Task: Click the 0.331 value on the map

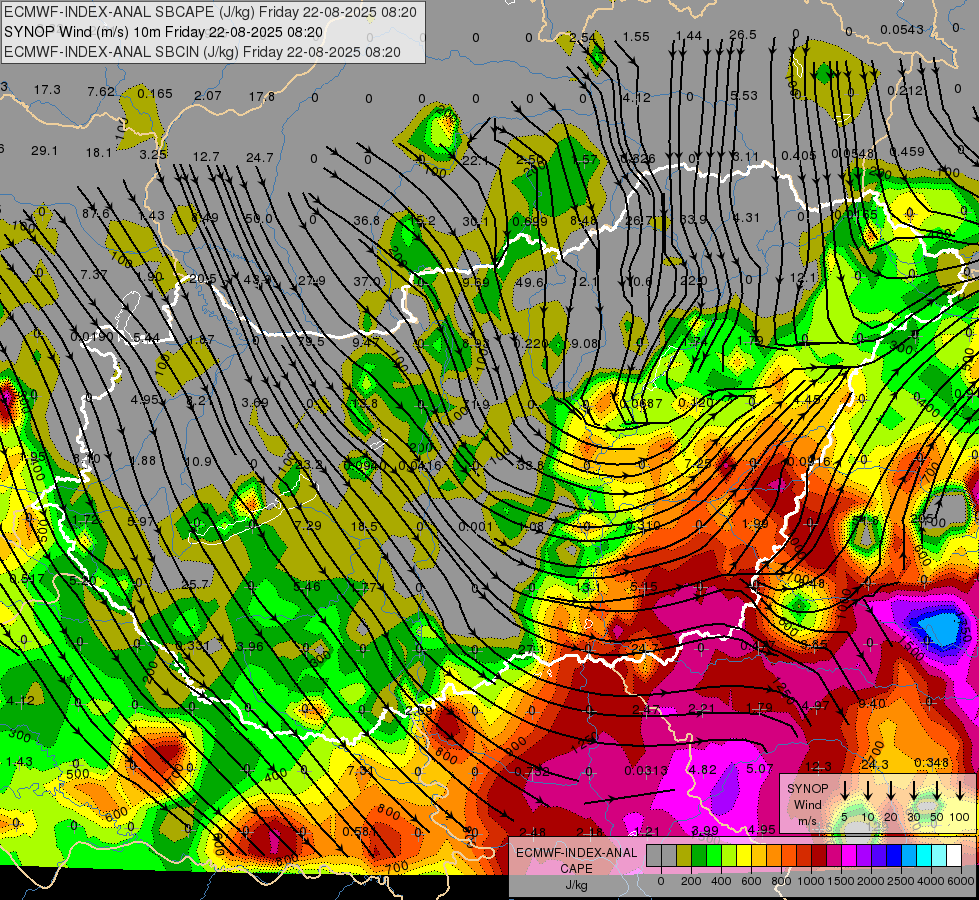Action: (192, 646)
